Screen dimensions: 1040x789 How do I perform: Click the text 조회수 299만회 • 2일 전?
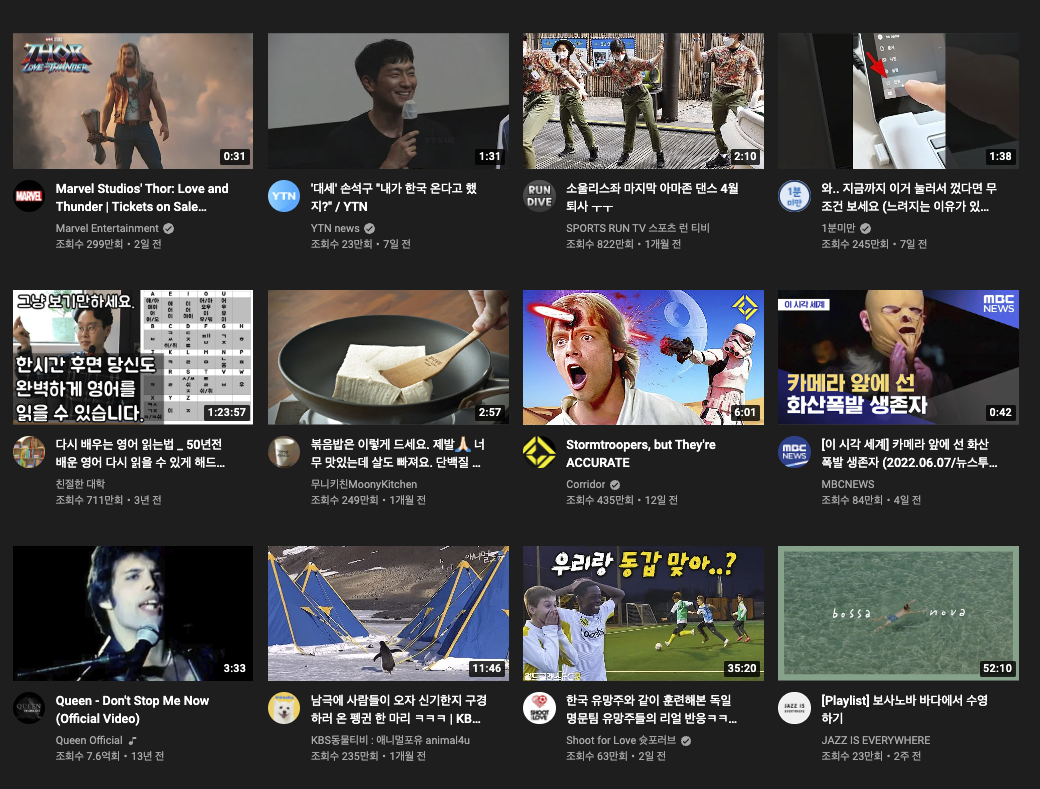[x=109, y=244]
